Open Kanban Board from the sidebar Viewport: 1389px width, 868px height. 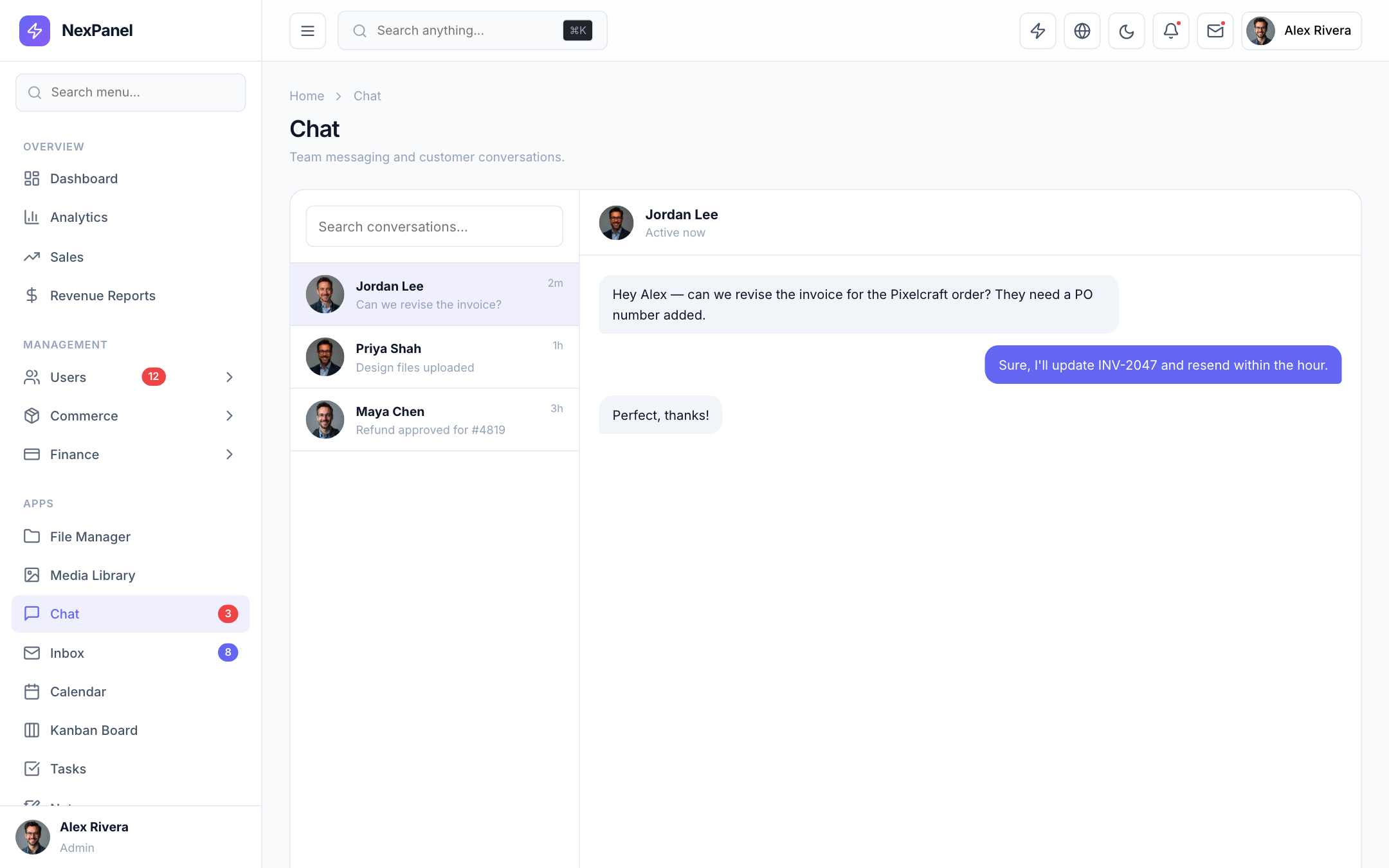tap(131, 730)
